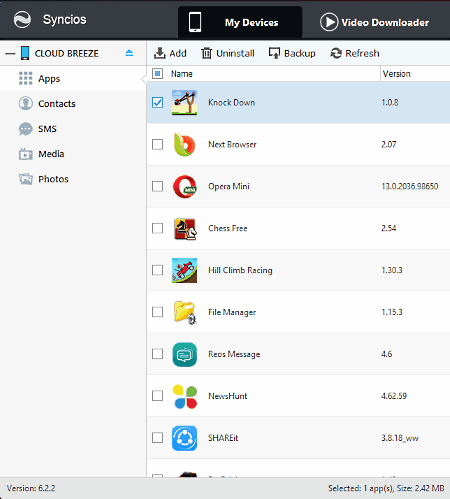The width and height of the screenshot is (450, 499).
Task: Click the Version: 6.2.2 status text
Action: pyautogui.click(x=31, y=488)
